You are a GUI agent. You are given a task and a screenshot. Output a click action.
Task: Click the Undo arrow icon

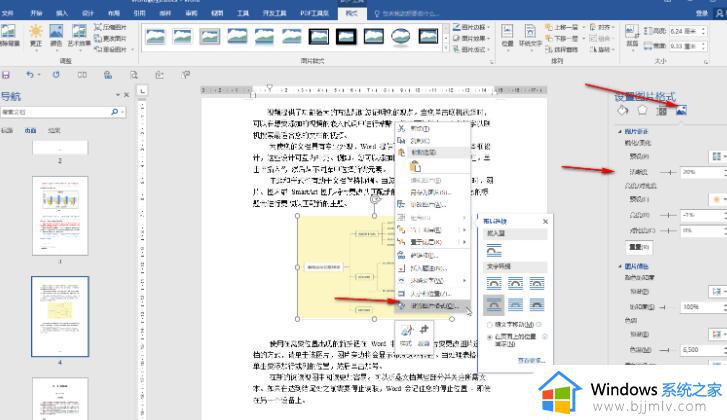point(30,75)
